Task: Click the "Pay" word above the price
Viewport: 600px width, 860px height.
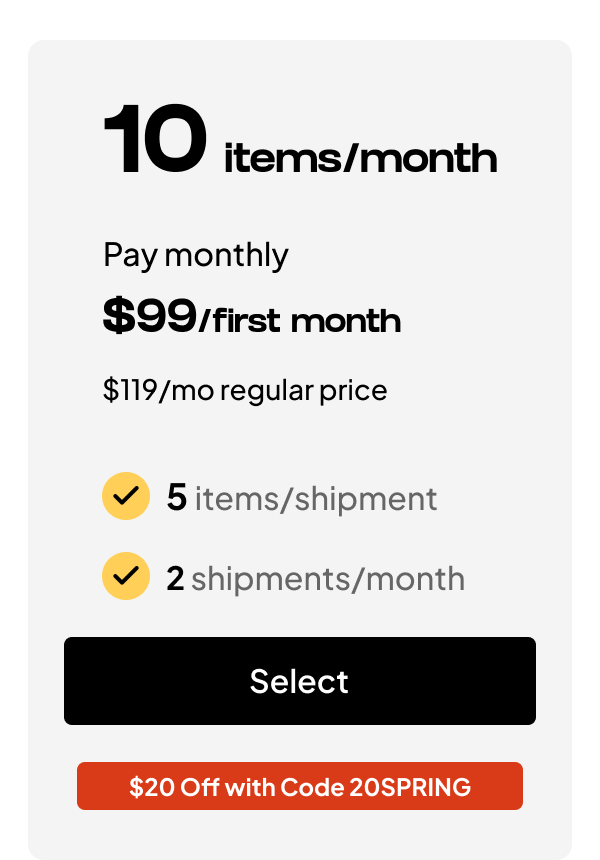Action: tap(130, 255)
